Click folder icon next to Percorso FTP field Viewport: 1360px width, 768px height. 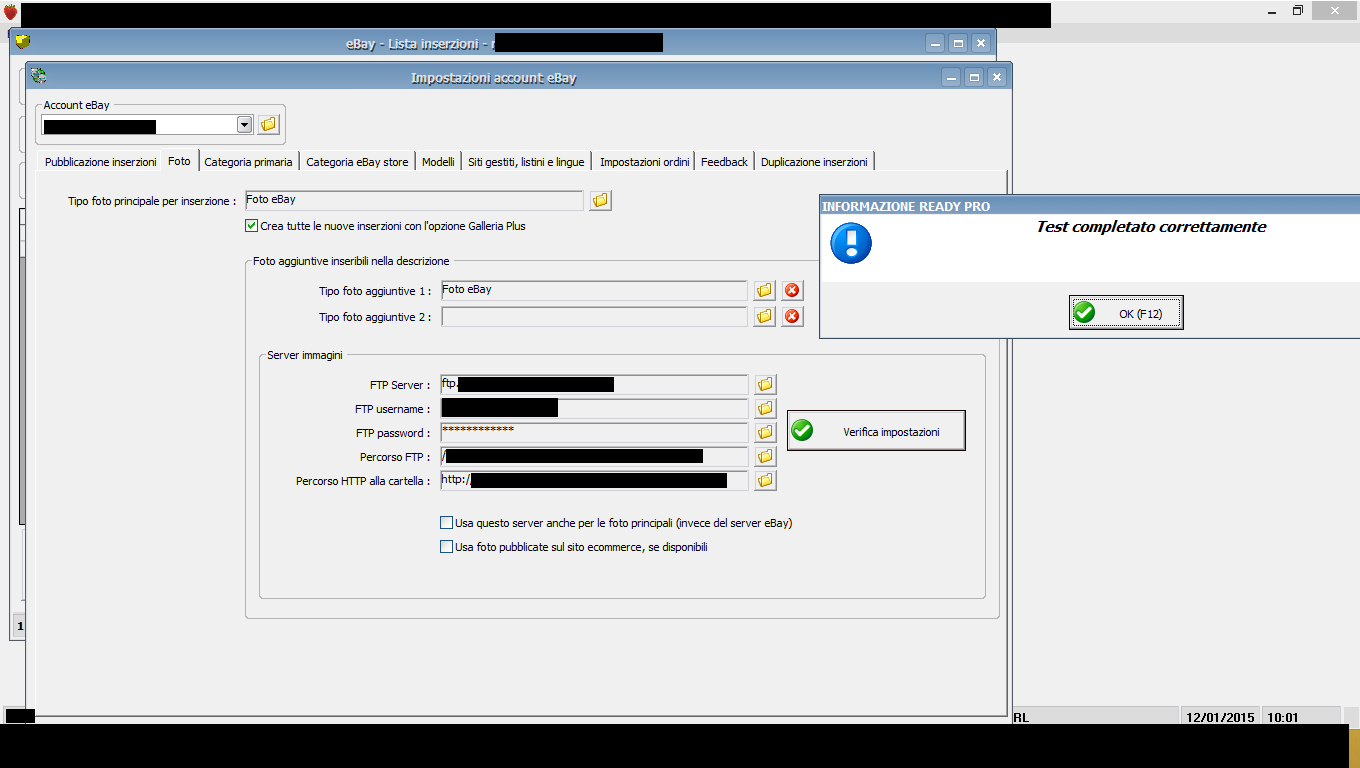click(765, 457)
